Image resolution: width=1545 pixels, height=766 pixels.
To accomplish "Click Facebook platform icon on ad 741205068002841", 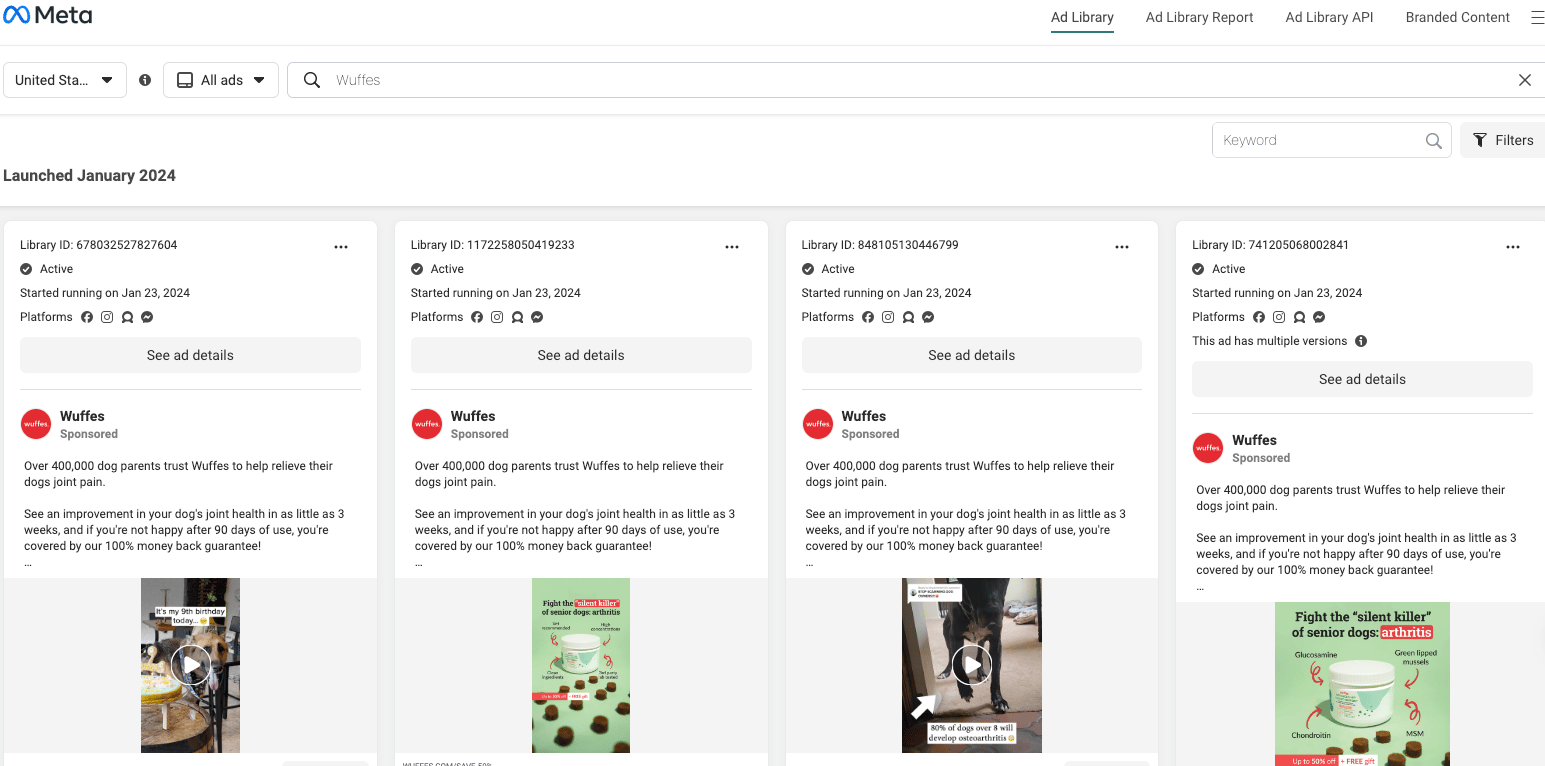I will point(1259,317).
